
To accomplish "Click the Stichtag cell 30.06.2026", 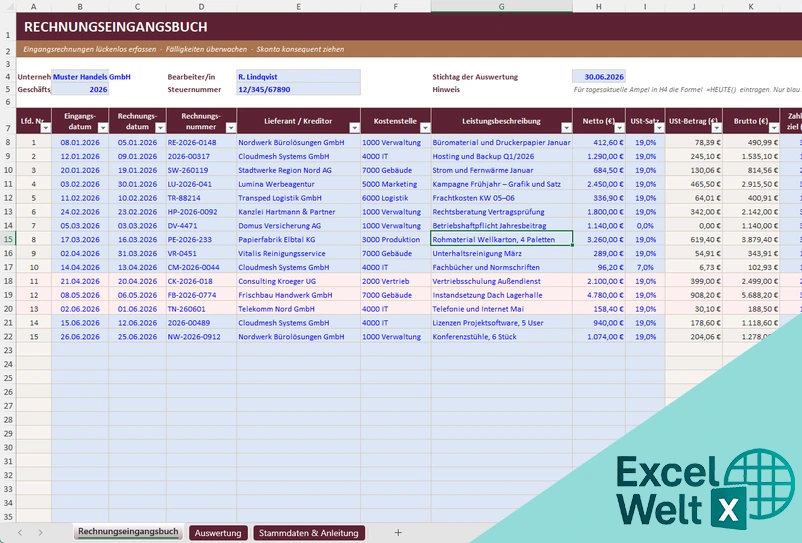I will tap(598, 77).
